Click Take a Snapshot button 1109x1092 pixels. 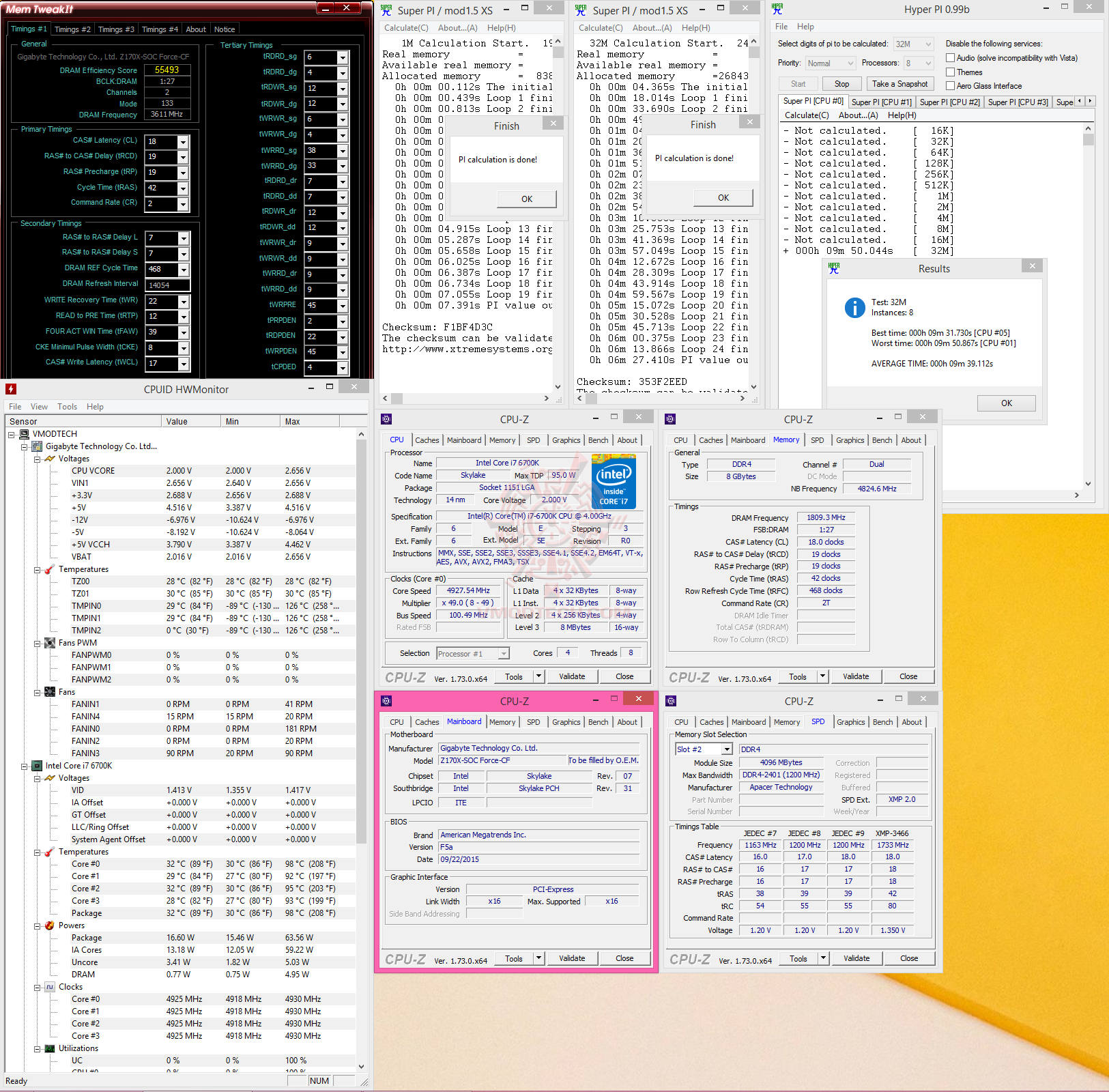click(900, 84)
